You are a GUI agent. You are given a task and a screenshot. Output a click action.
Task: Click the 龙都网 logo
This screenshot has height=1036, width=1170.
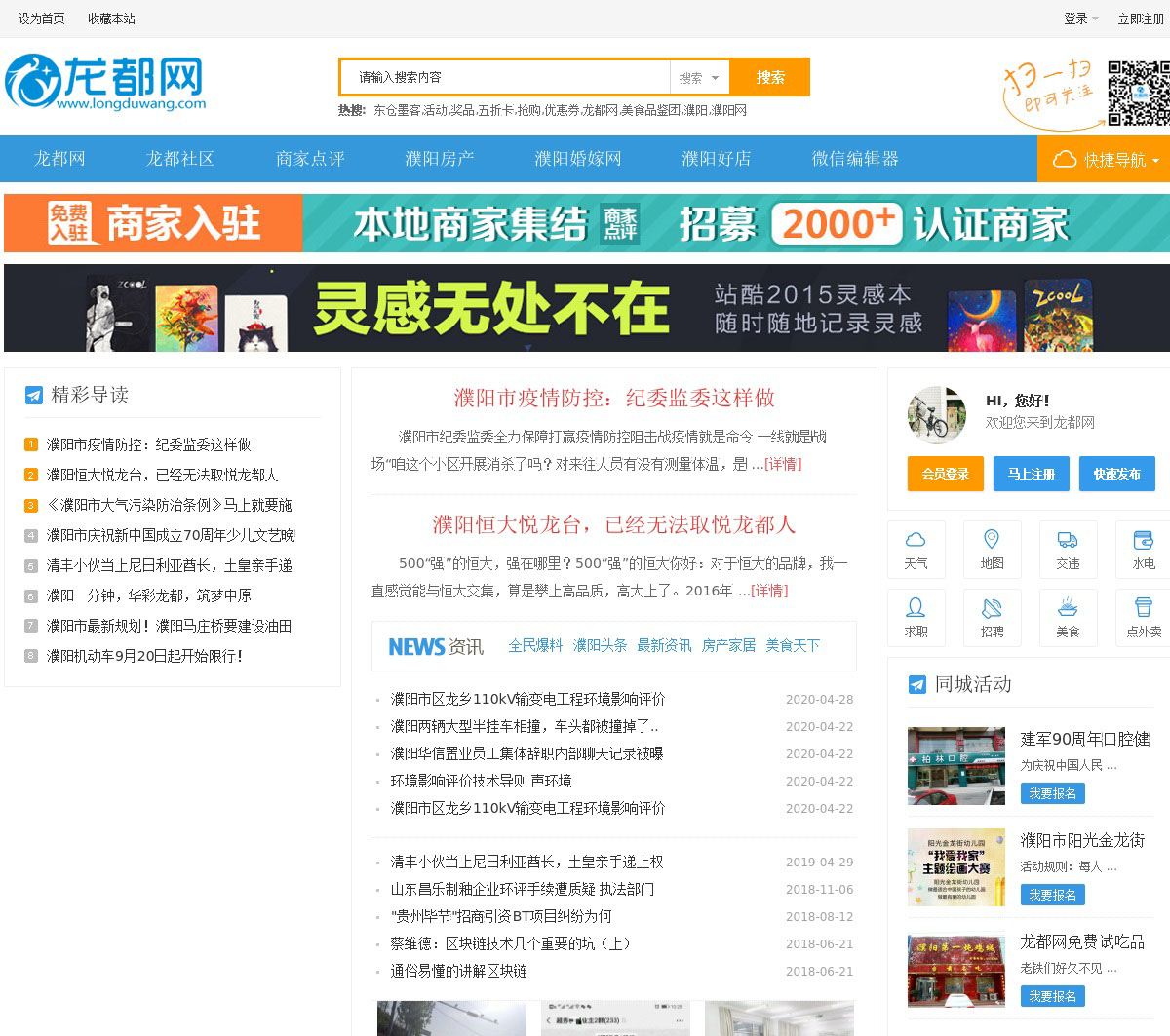coord(105,82)
